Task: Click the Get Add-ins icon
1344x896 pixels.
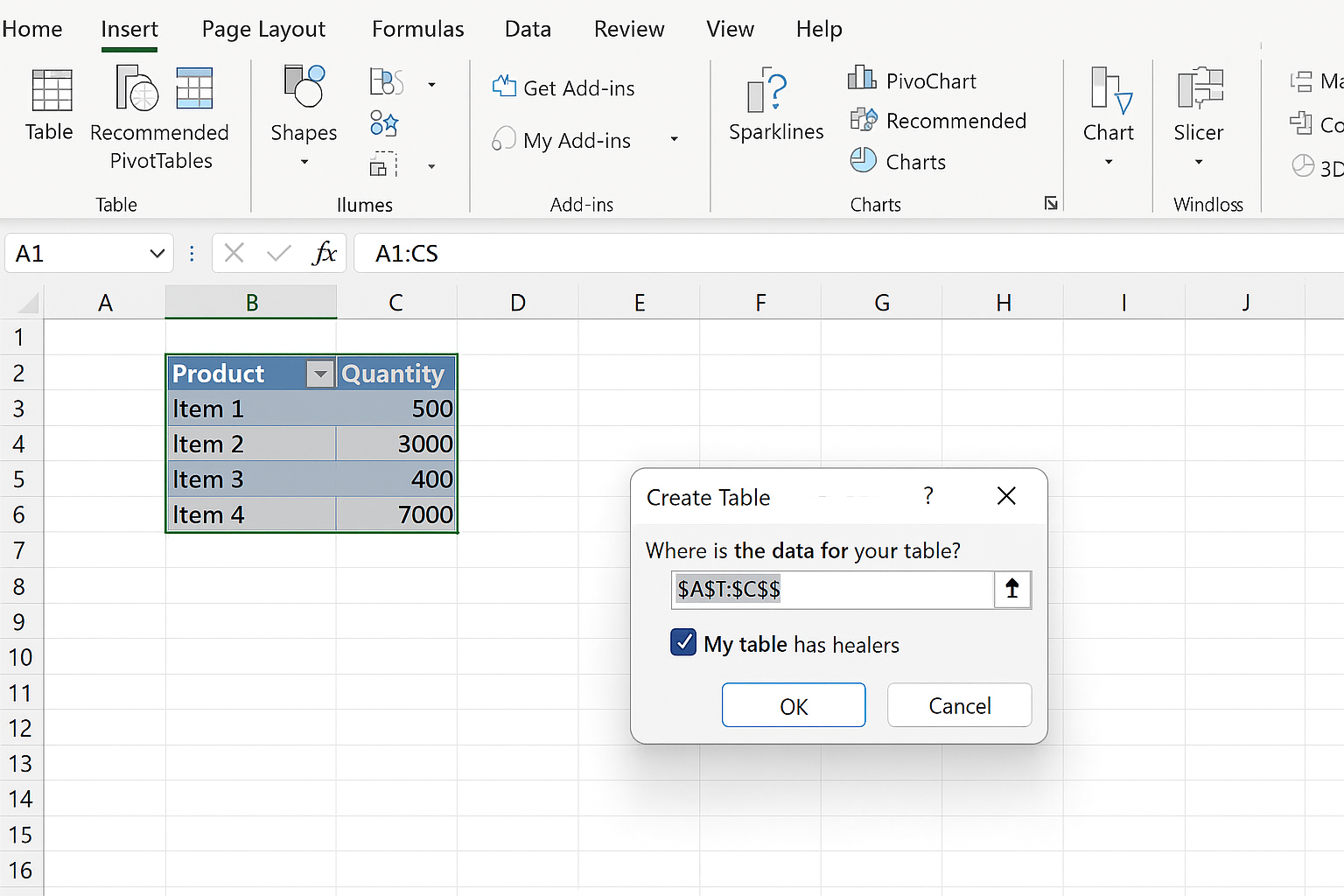Action: [x=504, y=86]
